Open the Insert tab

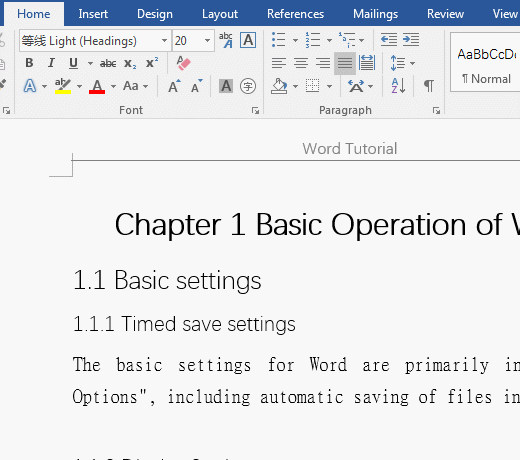[x=93, y=14]
